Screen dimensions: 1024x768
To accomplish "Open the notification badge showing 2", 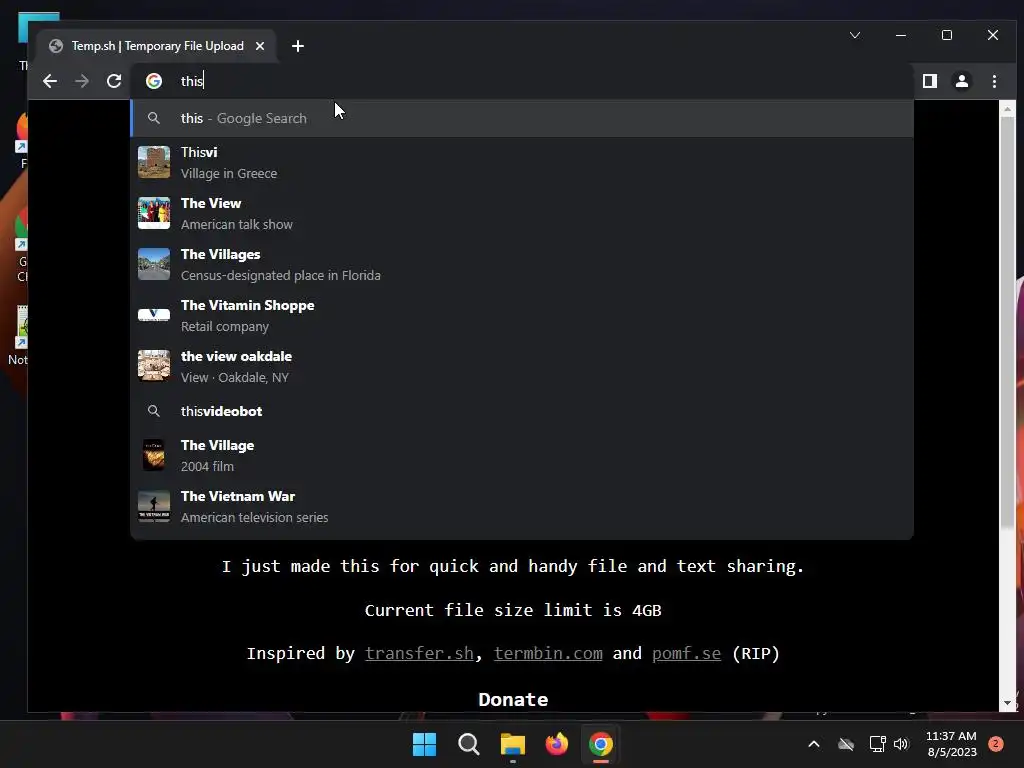I will click(x=996, y=744).
